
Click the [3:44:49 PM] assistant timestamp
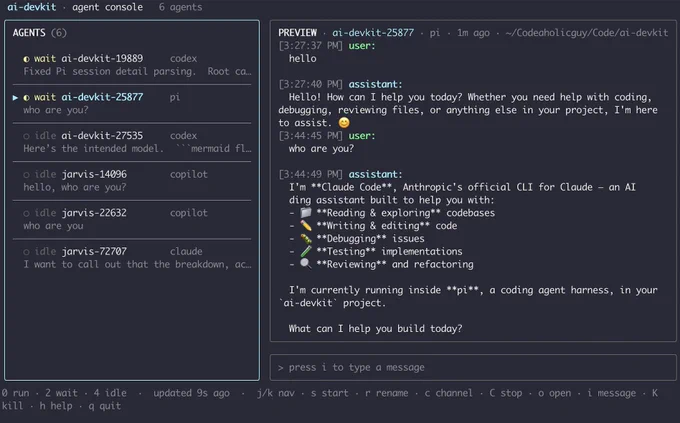coord(311,175)
